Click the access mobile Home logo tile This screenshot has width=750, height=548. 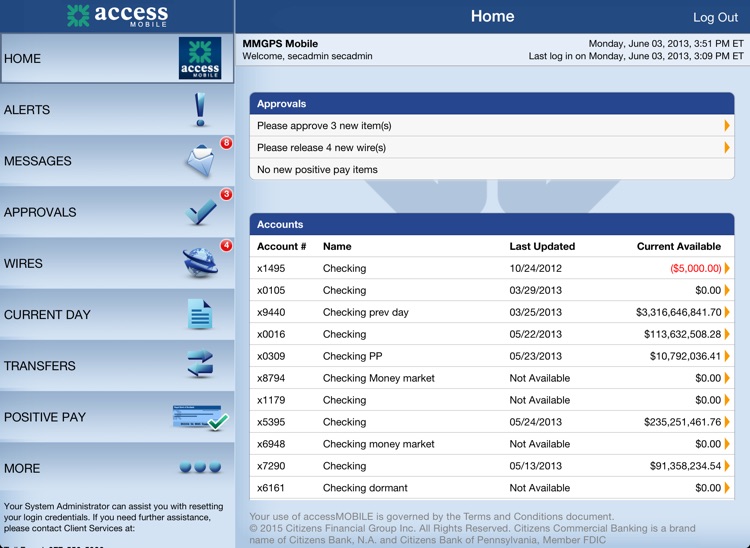pyautogui.click(x=200, y=58)
